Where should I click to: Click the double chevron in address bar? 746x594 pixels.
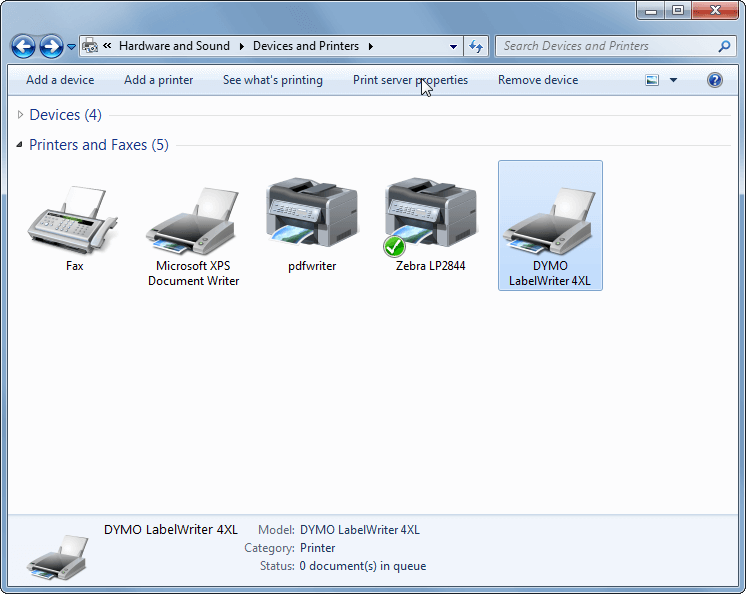[108, 46]
